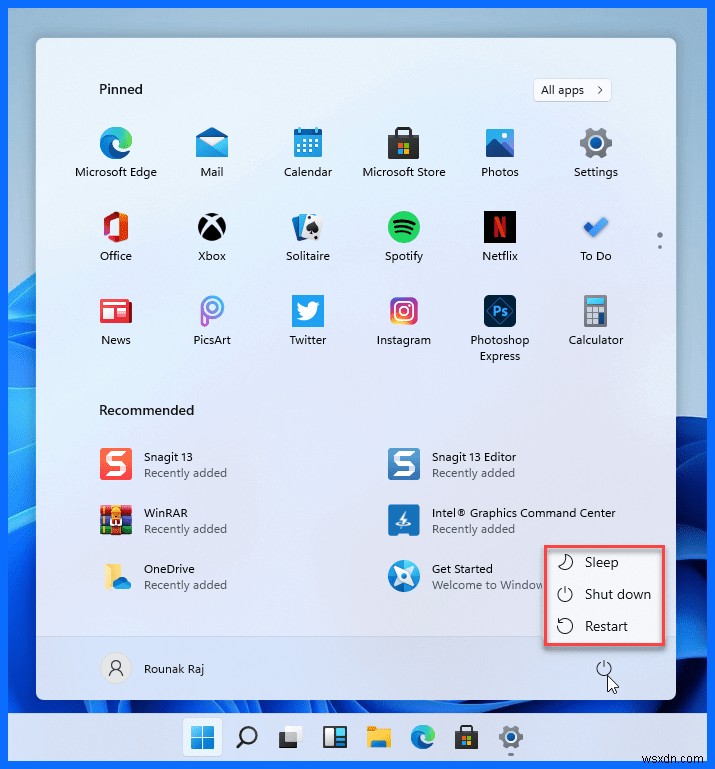Choose Restart from the power menu
The width and height of the screenshot is (715, 769).
pyautogui.click(x=604, y=626)
